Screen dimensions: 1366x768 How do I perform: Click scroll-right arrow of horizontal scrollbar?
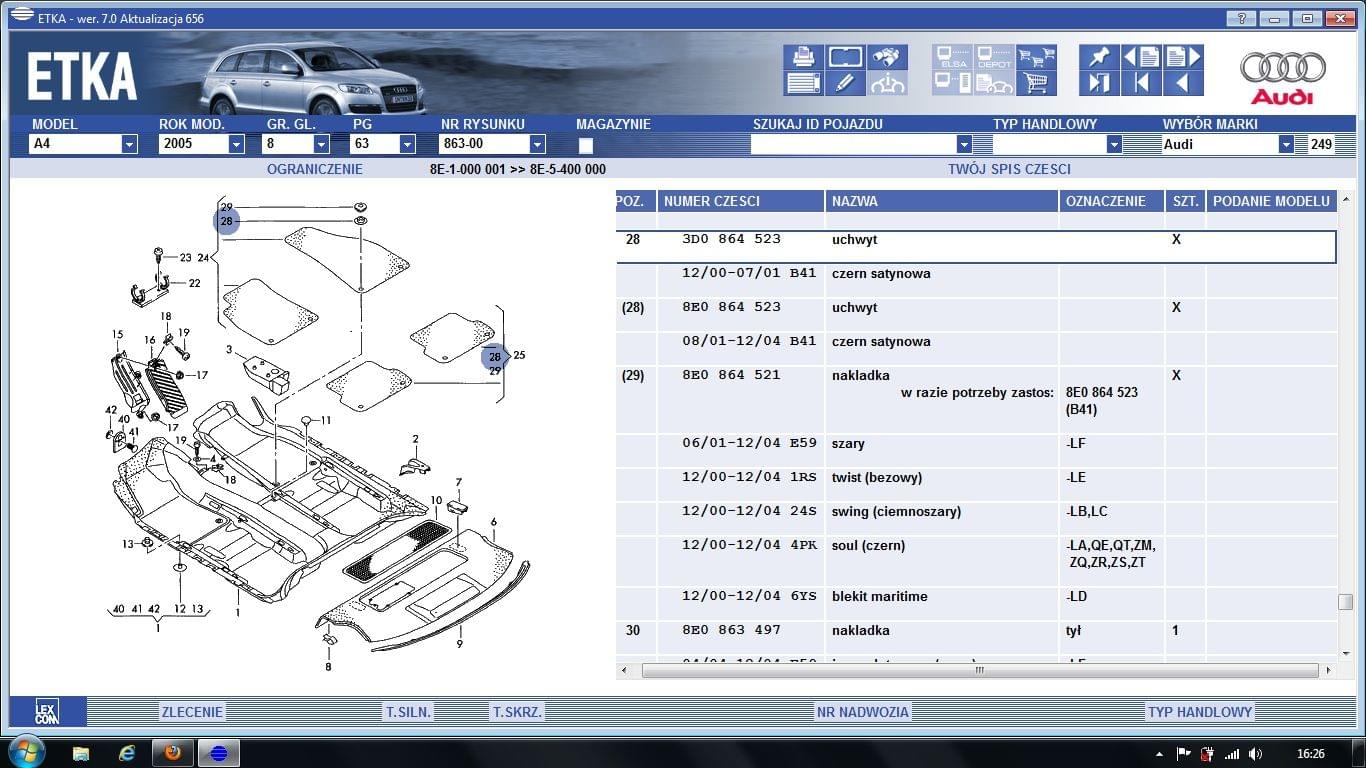click(1329, 671)
